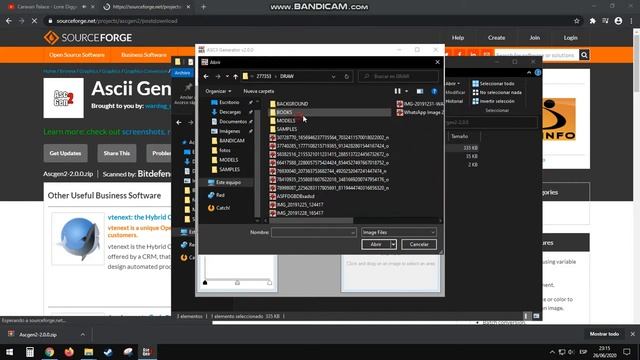Image resolution: width=640 pixels, height=360 pixels.
Task: Click the Cancelar button
Action: point(419,244)
